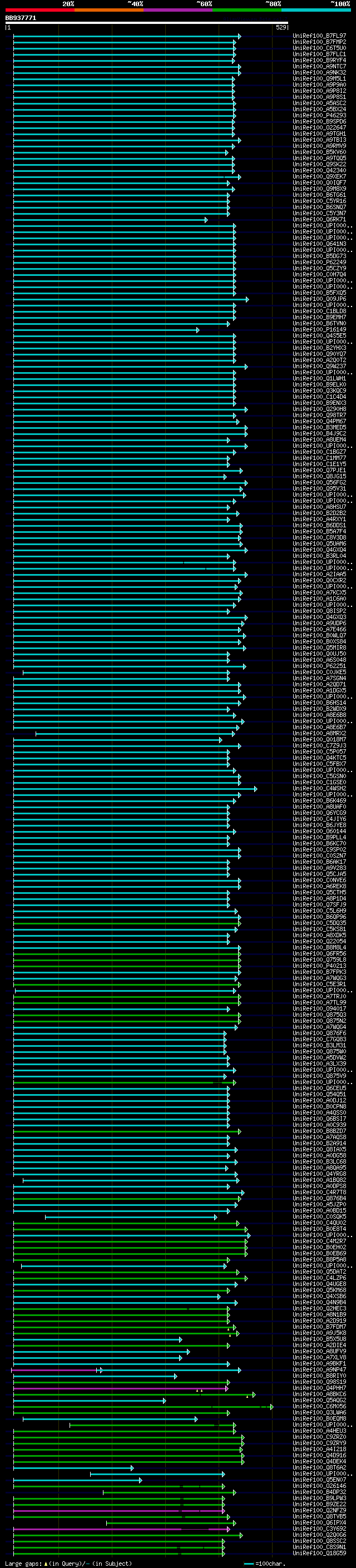Select the UniRef100_Q5MIR8 label

(319, 647)
